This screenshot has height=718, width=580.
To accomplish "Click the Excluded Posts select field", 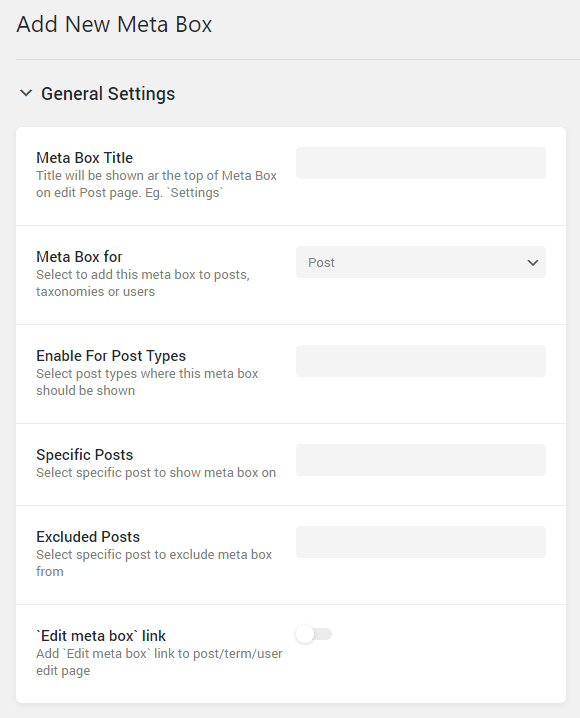I will click(421, 542).
